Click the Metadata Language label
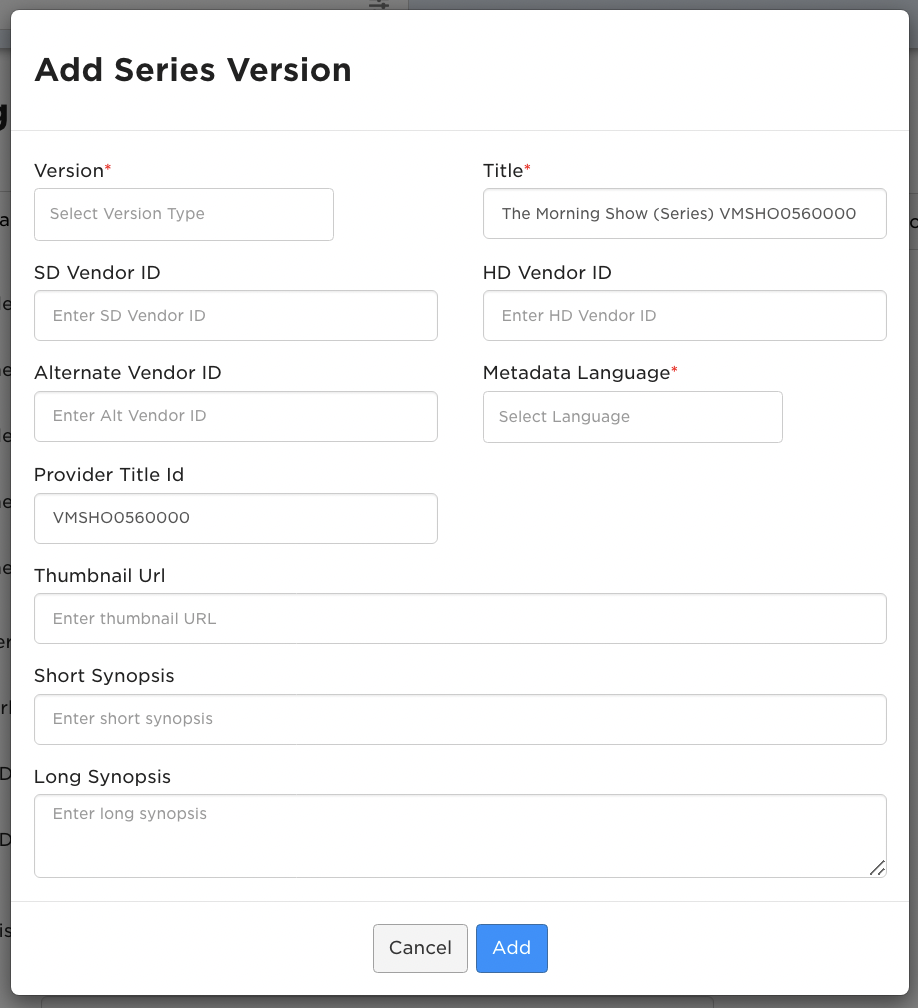 [x=577, y=373]
